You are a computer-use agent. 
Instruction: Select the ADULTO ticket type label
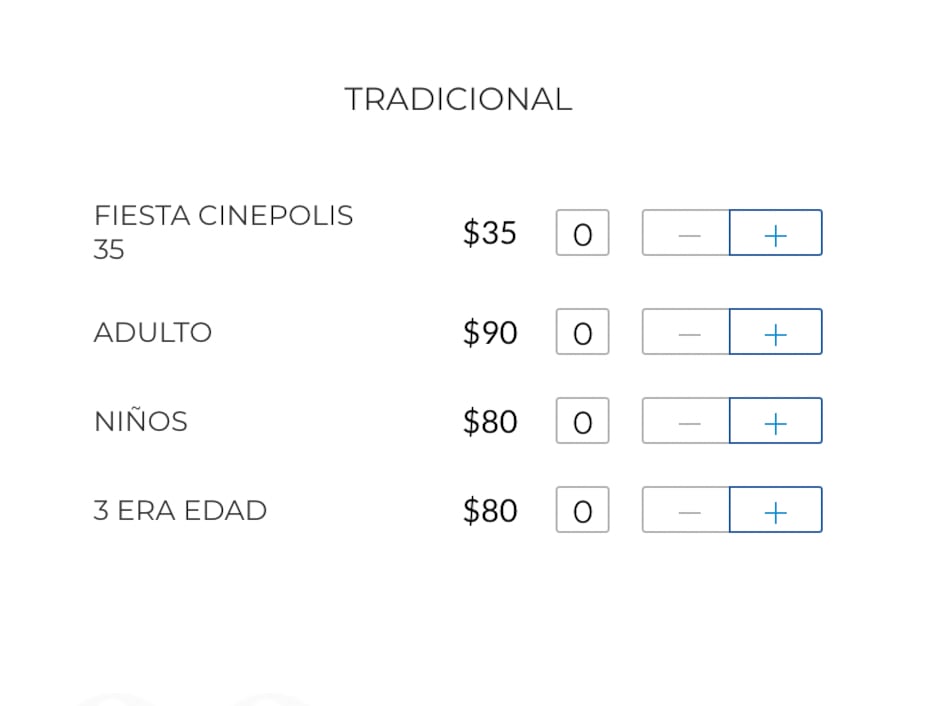[x=152, y=332]
